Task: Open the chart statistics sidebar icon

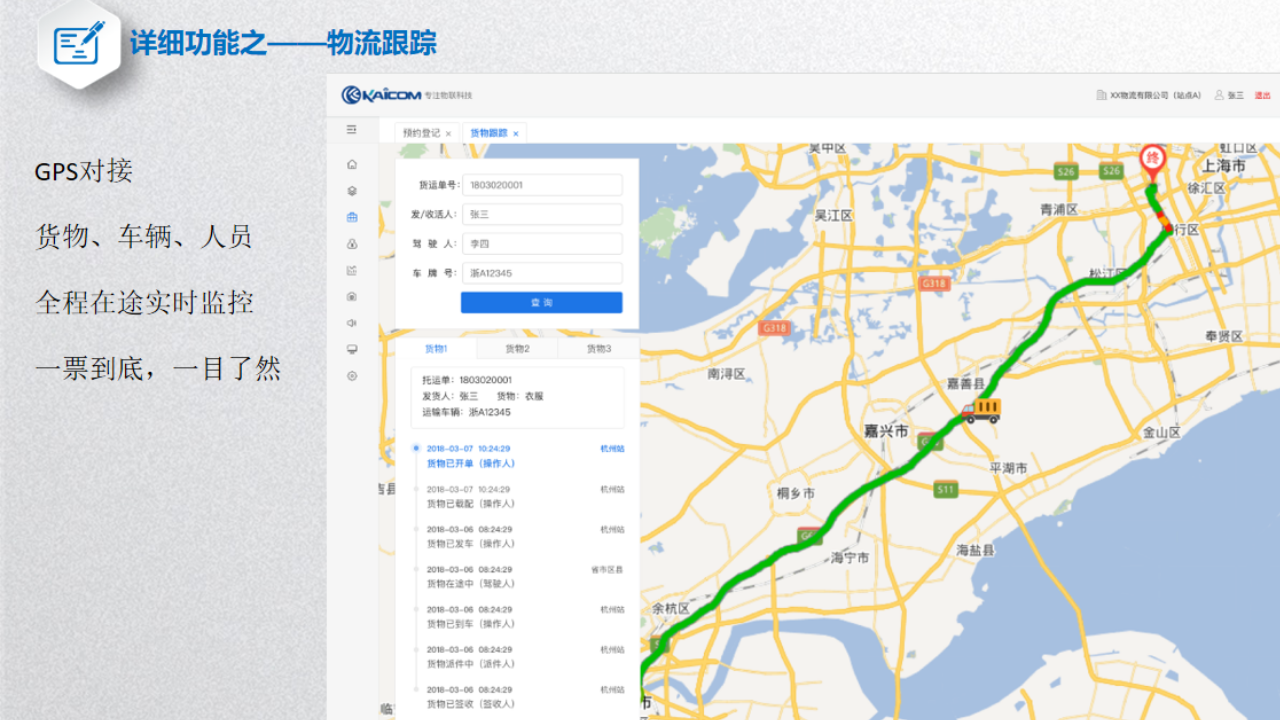Action: (x=351, y=270)
